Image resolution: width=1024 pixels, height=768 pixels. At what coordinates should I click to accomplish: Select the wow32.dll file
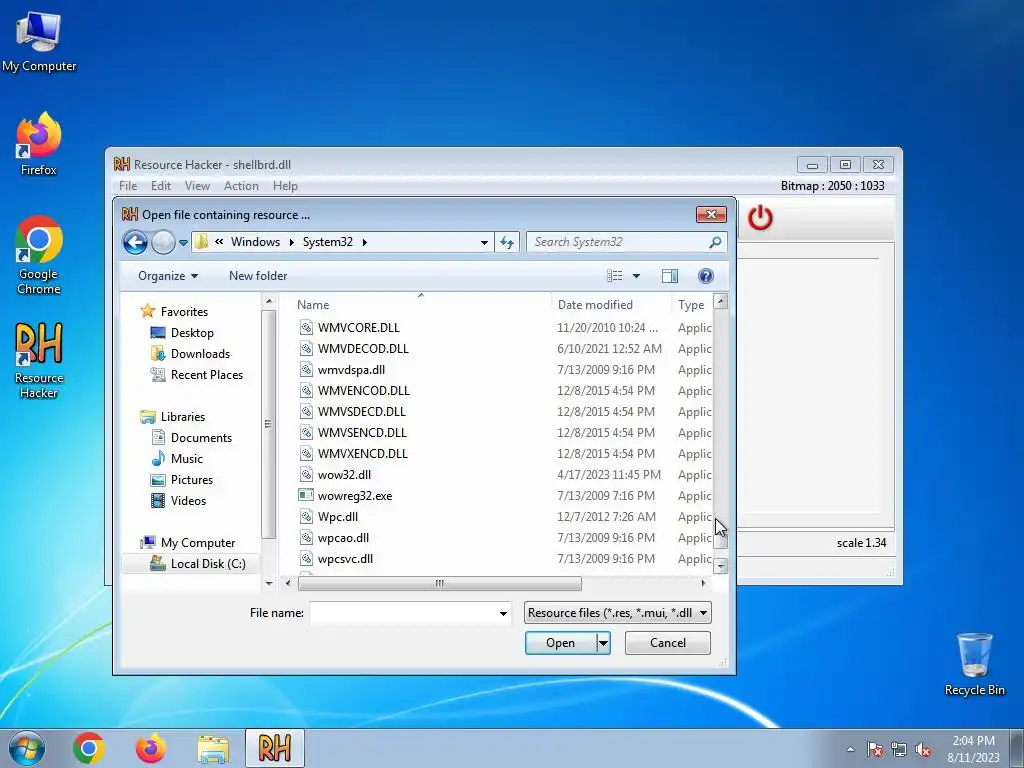[344, 475]
